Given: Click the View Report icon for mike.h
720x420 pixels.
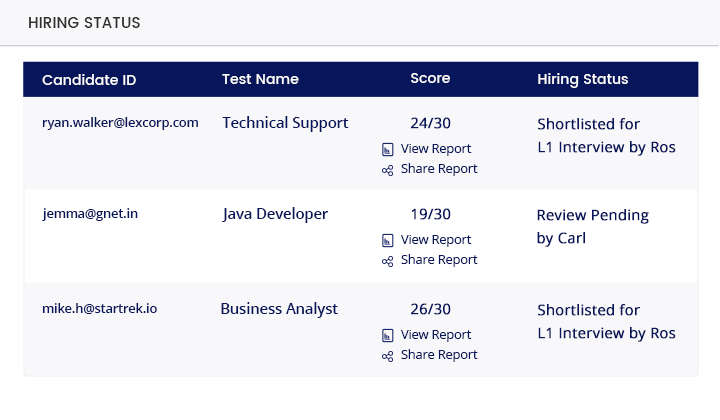Looking at the screenshot, I should (388, 335).
